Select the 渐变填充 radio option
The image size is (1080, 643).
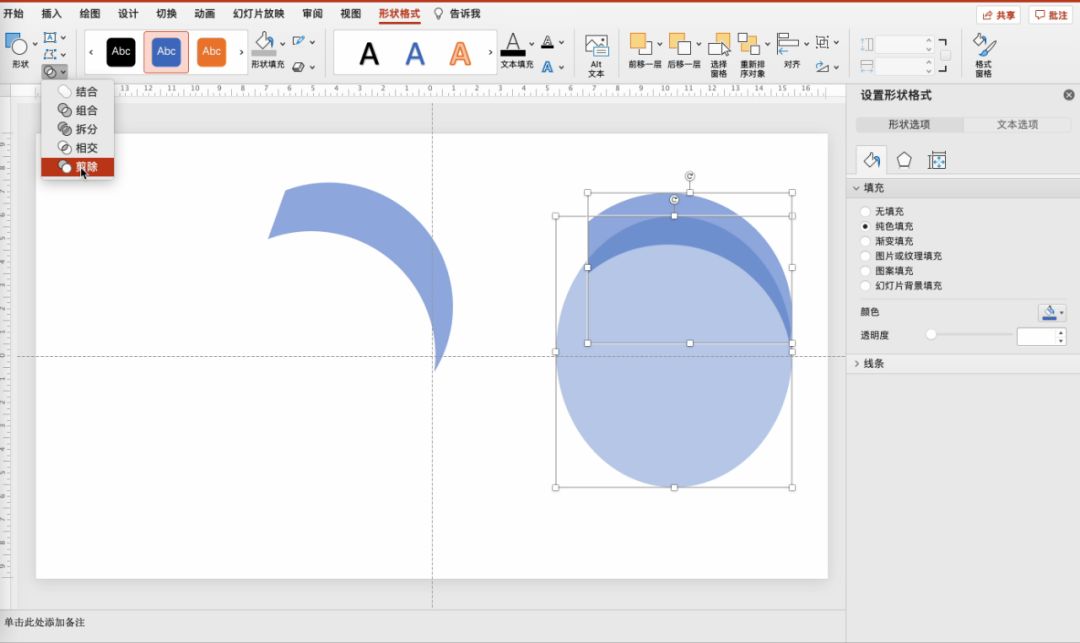click(865, 241)
